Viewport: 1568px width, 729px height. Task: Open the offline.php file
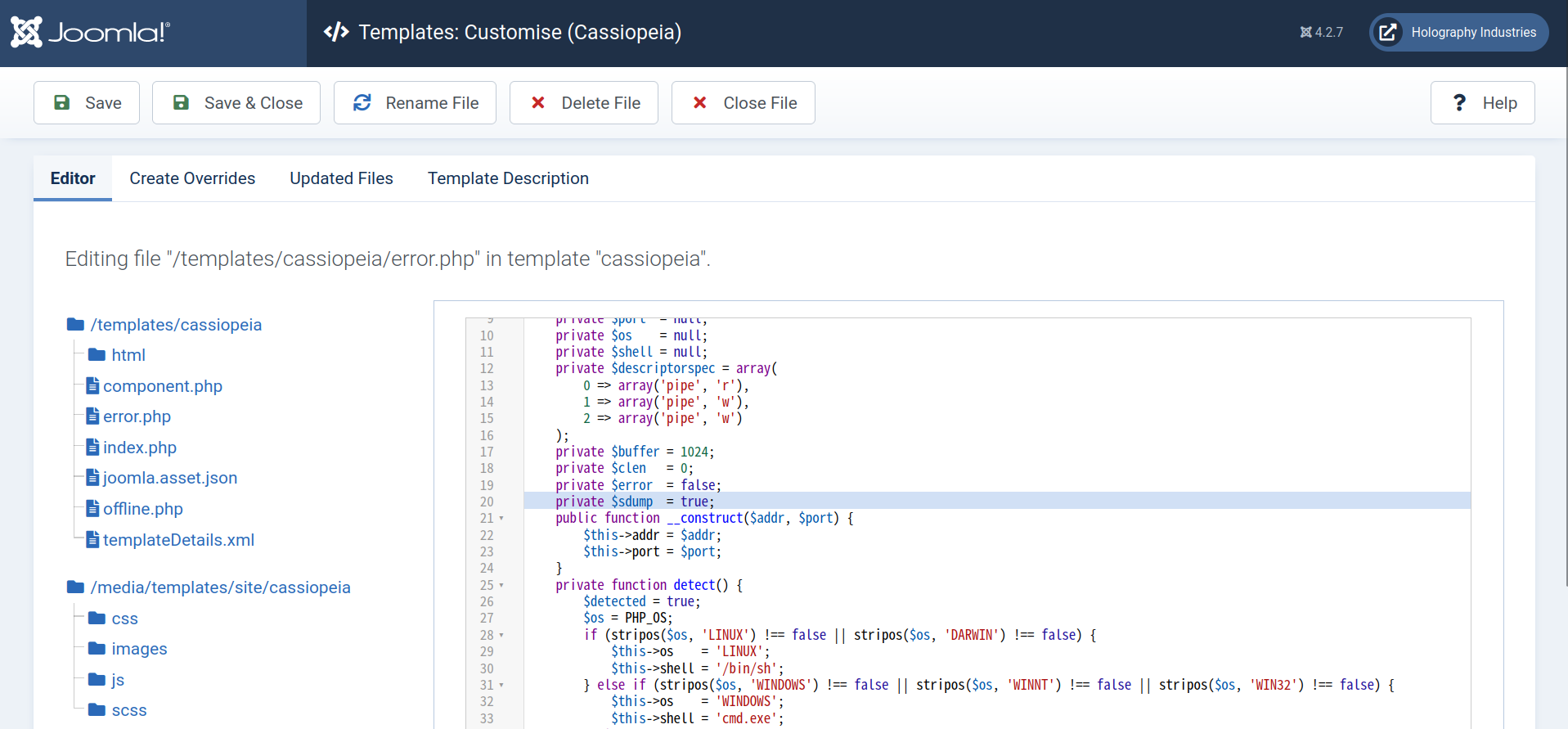click(x=143, y=509)
